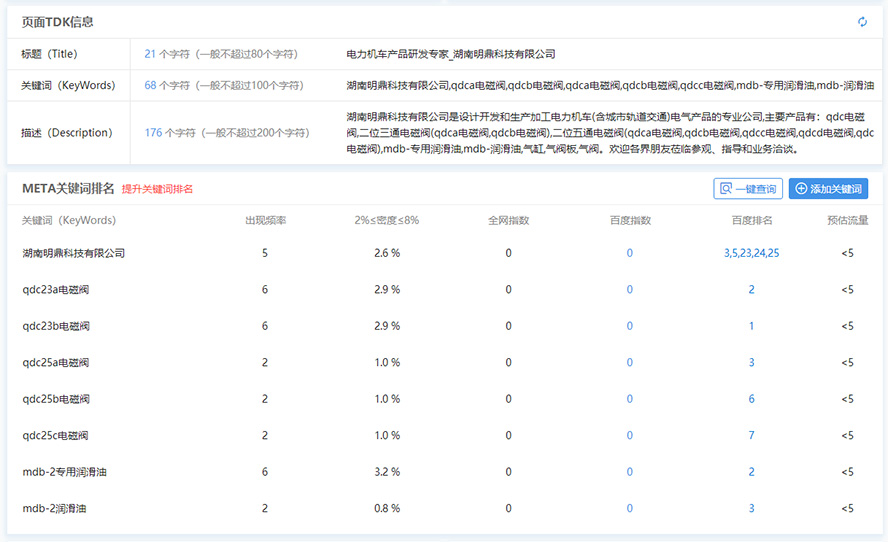This screenshot has width=888, height=542.
Task: Click the 标题 (Title) row label
Action: pos(49,54)
